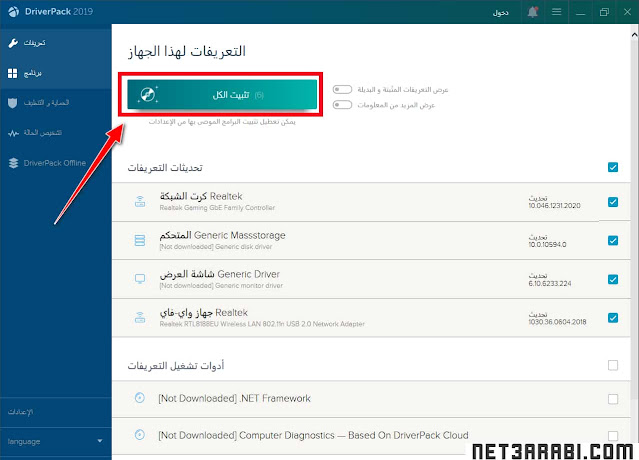This screenshot has width=639, height=460.
Task: Click the scrollbar up arrow
Action: click(x=635, y=35)
